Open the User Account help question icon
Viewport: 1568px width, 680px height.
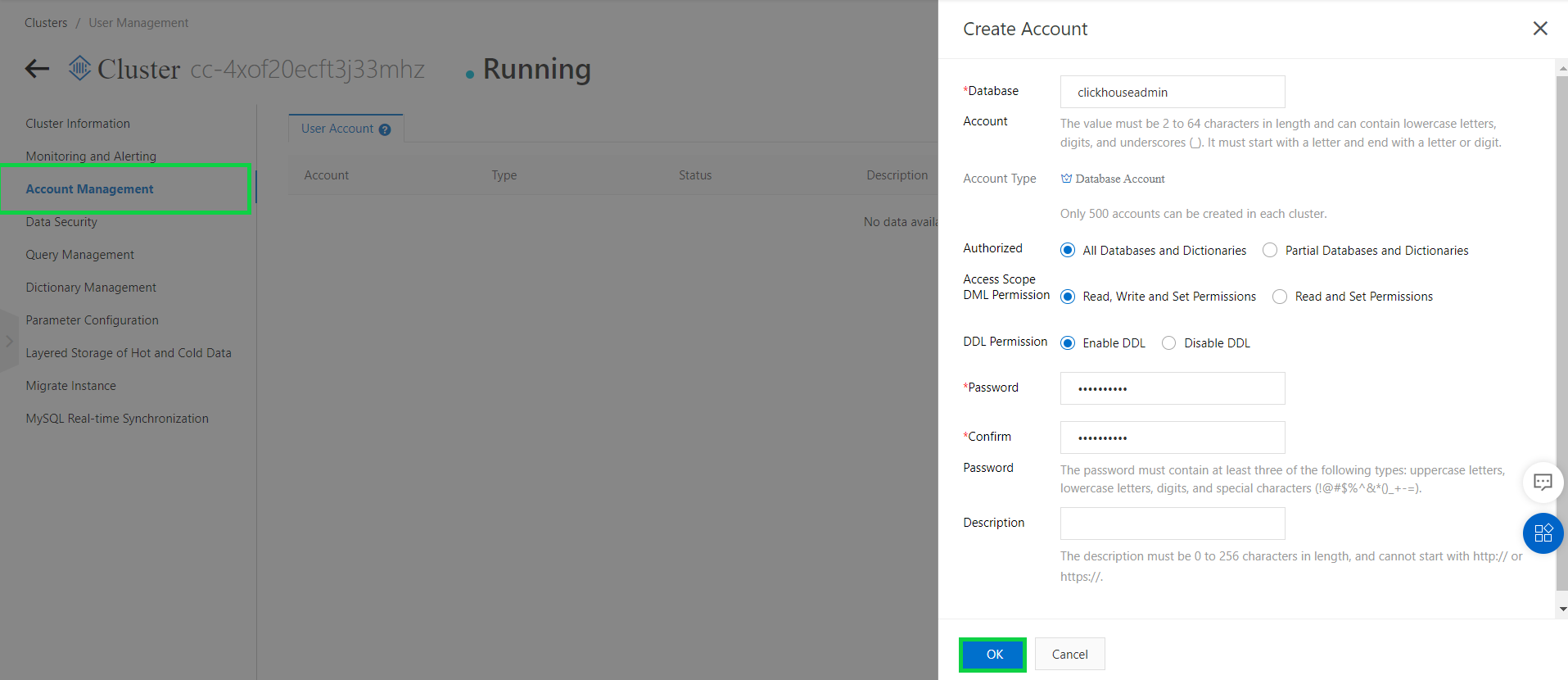click(x=385, y=129)
